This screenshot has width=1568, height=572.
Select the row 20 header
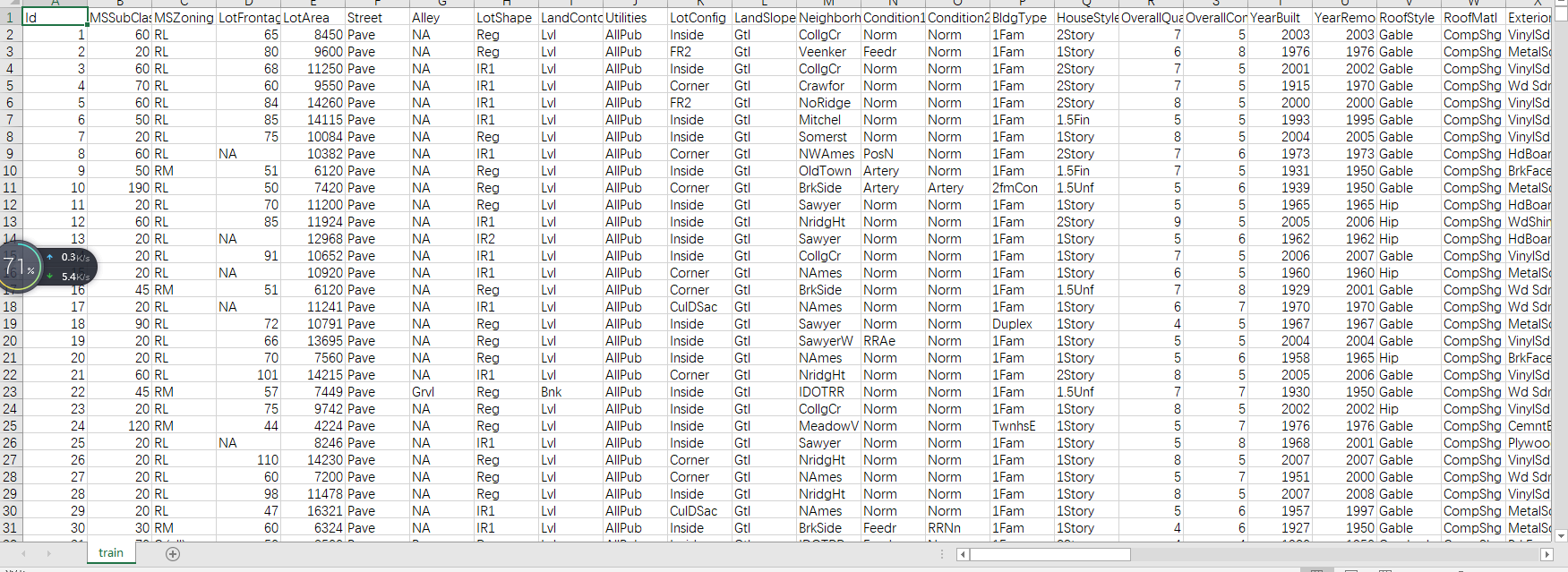pyautogui.click(x=10, y=341)
